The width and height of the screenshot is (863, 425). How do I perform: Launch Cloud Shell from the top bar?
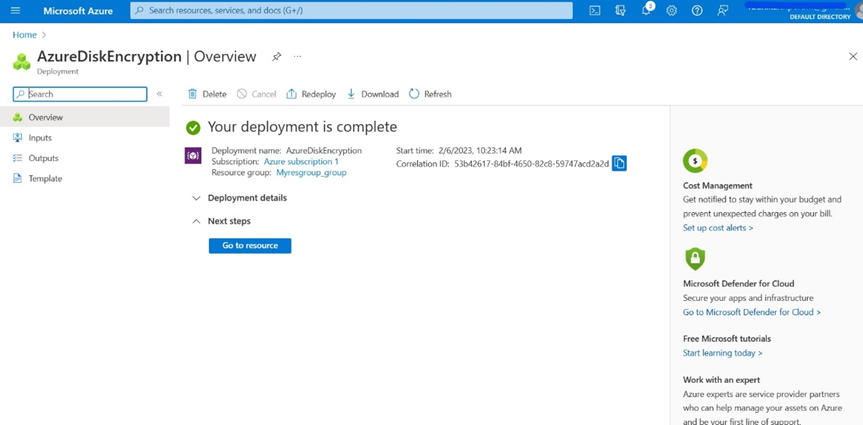click(x=594, y=10)
